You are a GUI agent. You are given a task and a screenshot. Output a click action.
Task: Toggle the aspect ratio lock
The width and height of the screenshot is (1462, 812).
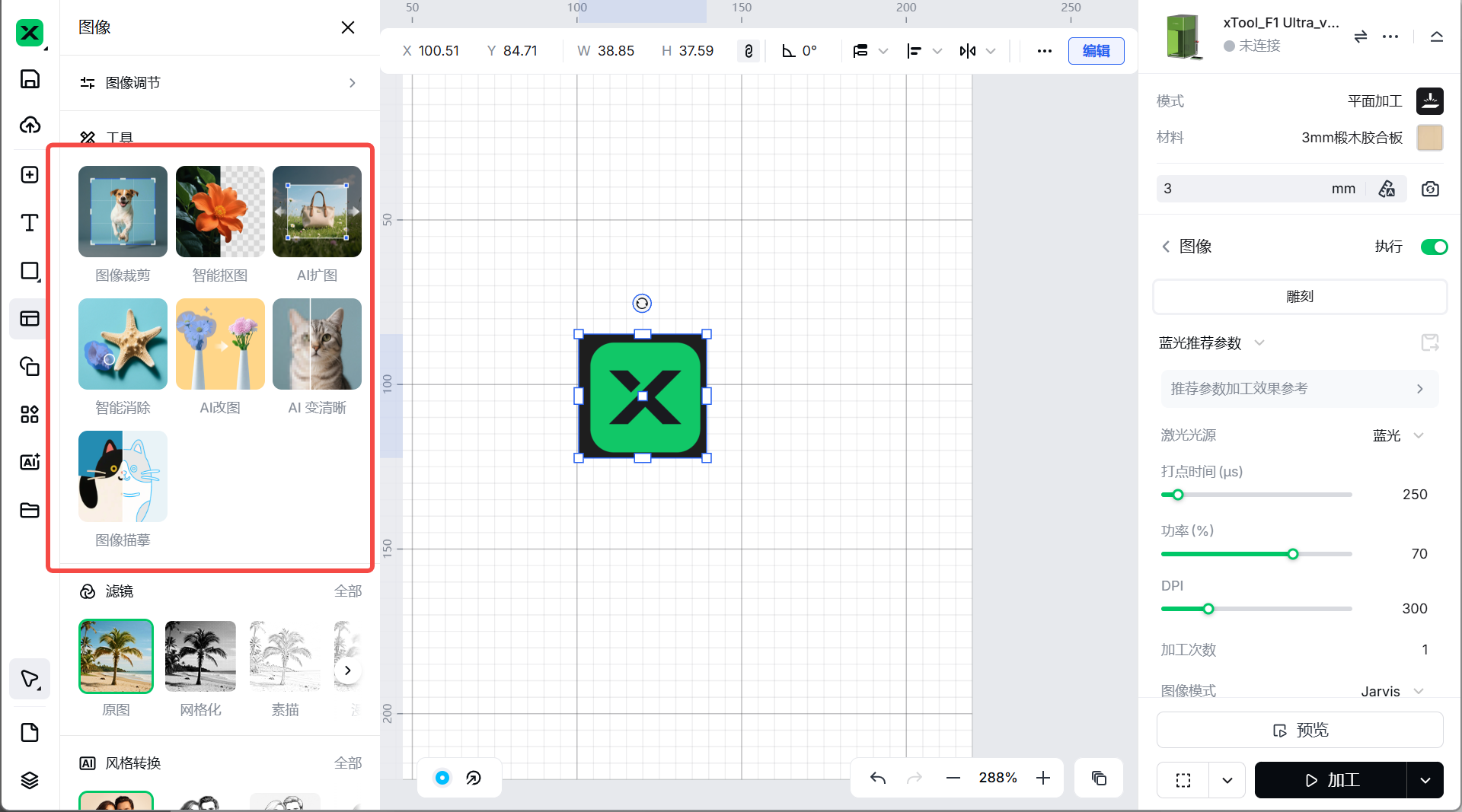pos(749,51)
